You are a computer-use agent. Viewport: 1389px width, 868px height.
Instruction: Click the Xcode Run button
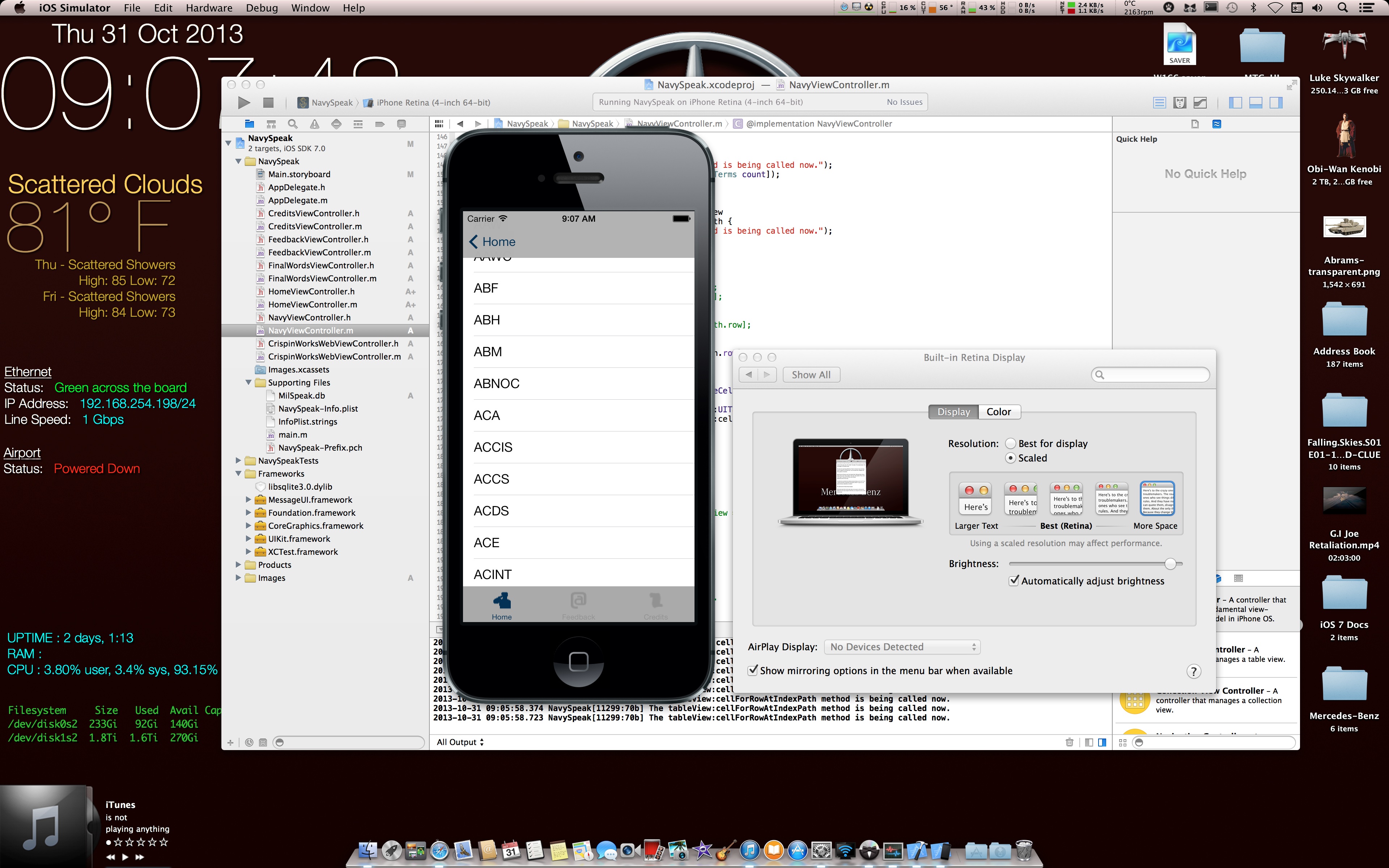[x=244, y=103]
